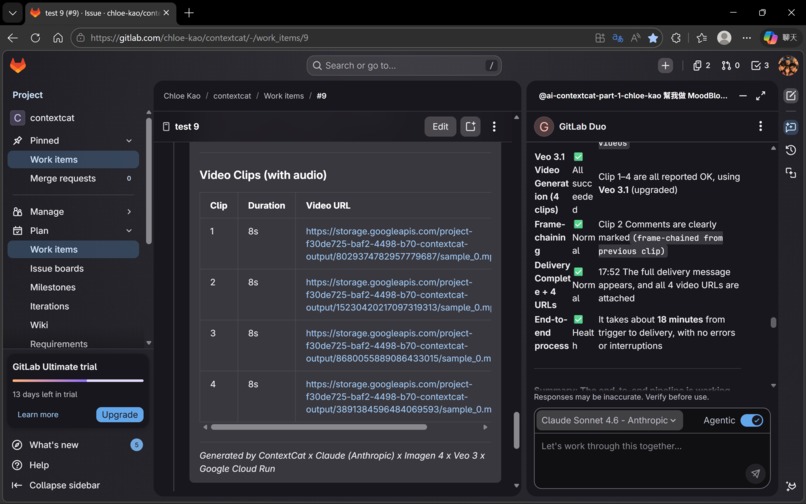Open merge requests counter showing 0
The image size is (806, 504).
(730, 65)
